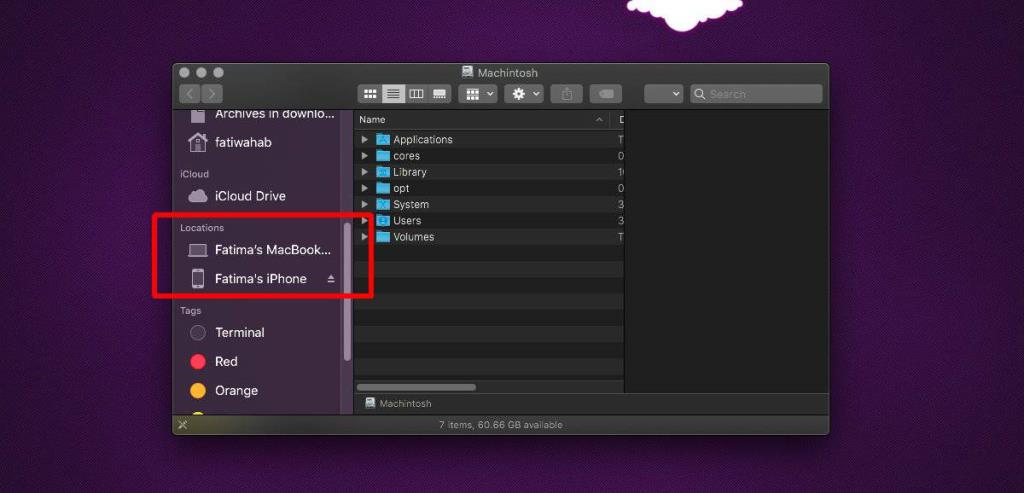The width and height of the screenshot is (1024, 493).
Task: Eject Fatima's iPhone
Action: pos(330,279)
